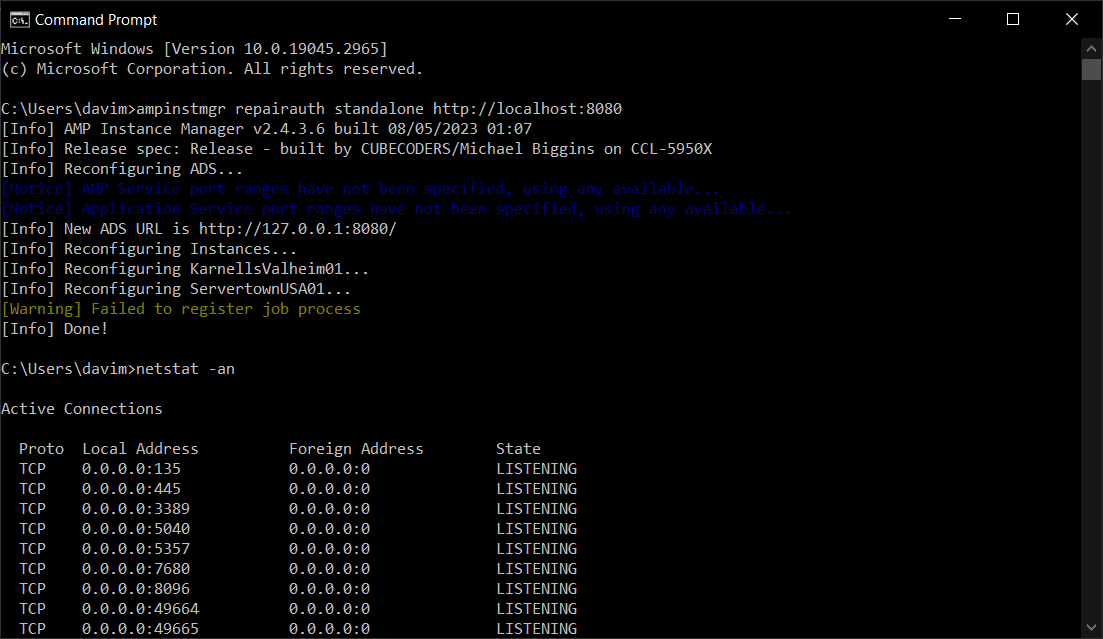
Task: Click the "Reconfiguring KarnellsValheim01..." line
Action: (185, 269)
